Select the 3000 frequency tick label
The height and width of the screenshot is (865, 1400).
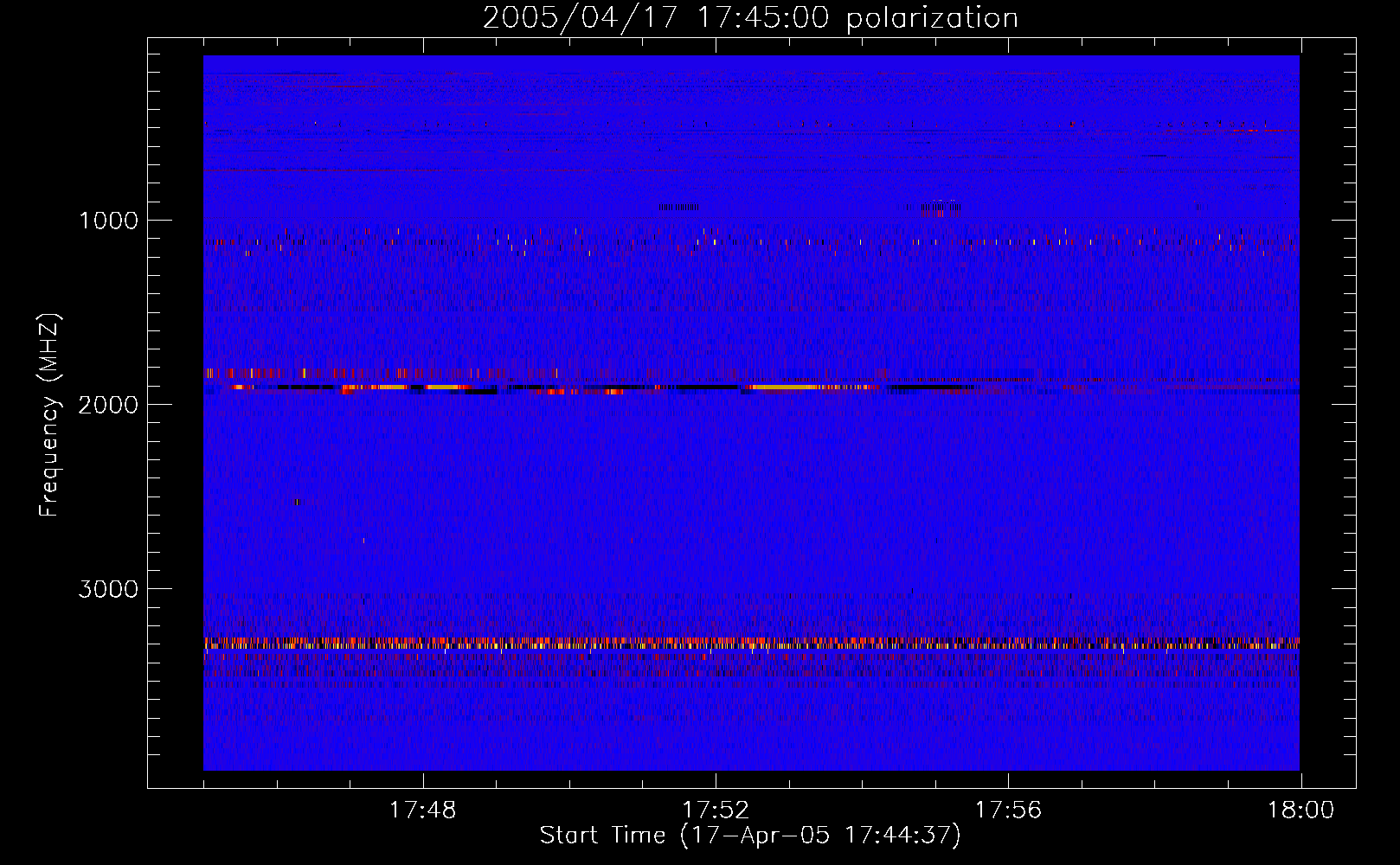[x=108, y=589]
